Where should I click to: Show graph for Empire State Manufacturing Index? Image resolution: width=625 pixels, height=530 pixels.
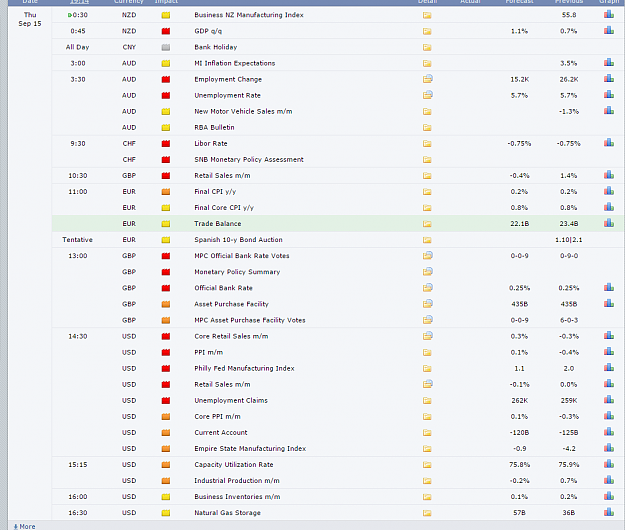(609, 448)
